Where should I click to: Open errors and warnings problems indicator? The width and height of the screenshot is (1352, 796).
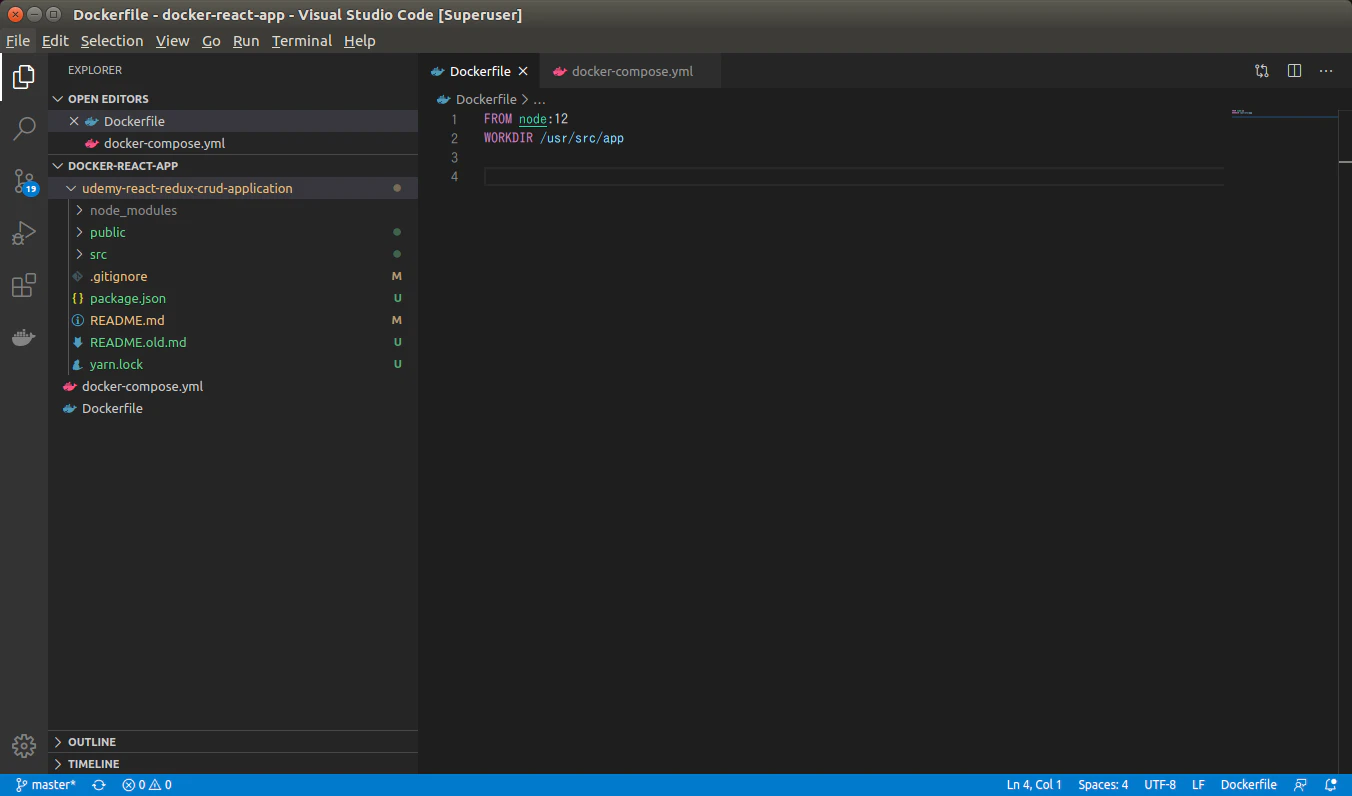(147, 785)
